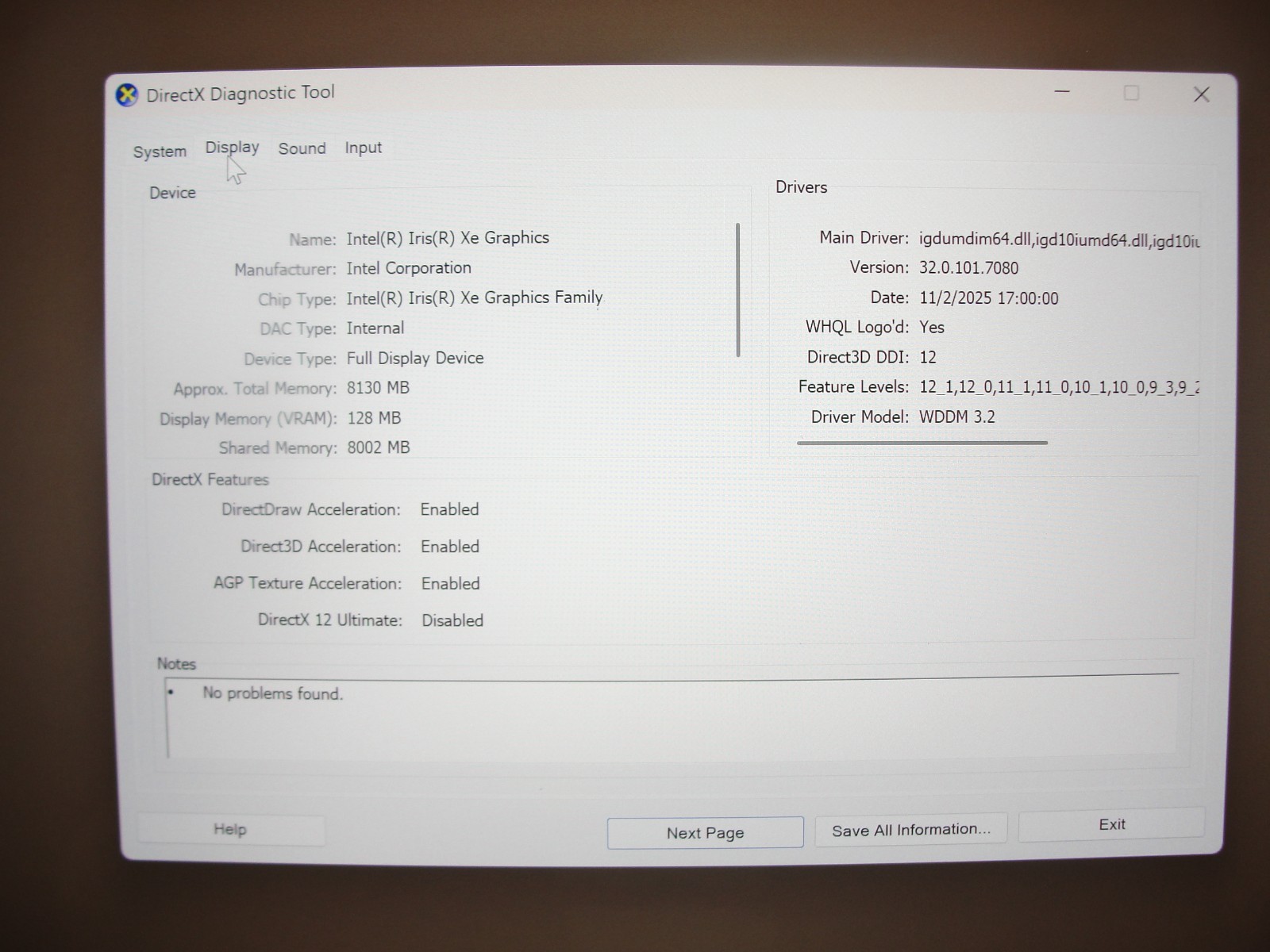
Task: Click the Drivers panel horizontal scrollbar
Action: pos(922,443)
